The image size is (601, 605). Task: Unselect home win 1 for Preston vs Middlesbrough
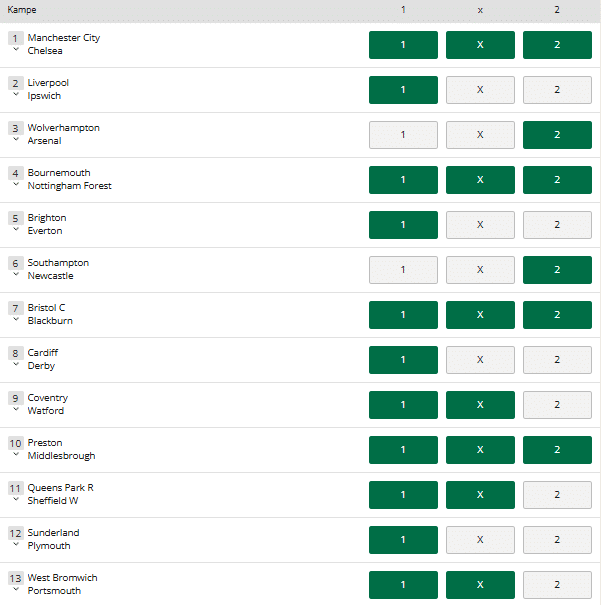[403, 450]
